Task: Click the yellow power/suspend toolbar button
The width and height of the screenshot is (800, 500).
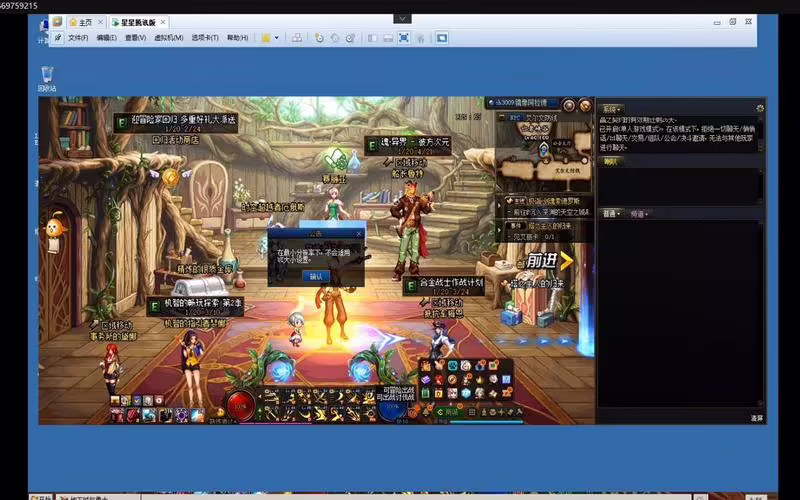Action: pyautogui.click(x=266, y=38)
